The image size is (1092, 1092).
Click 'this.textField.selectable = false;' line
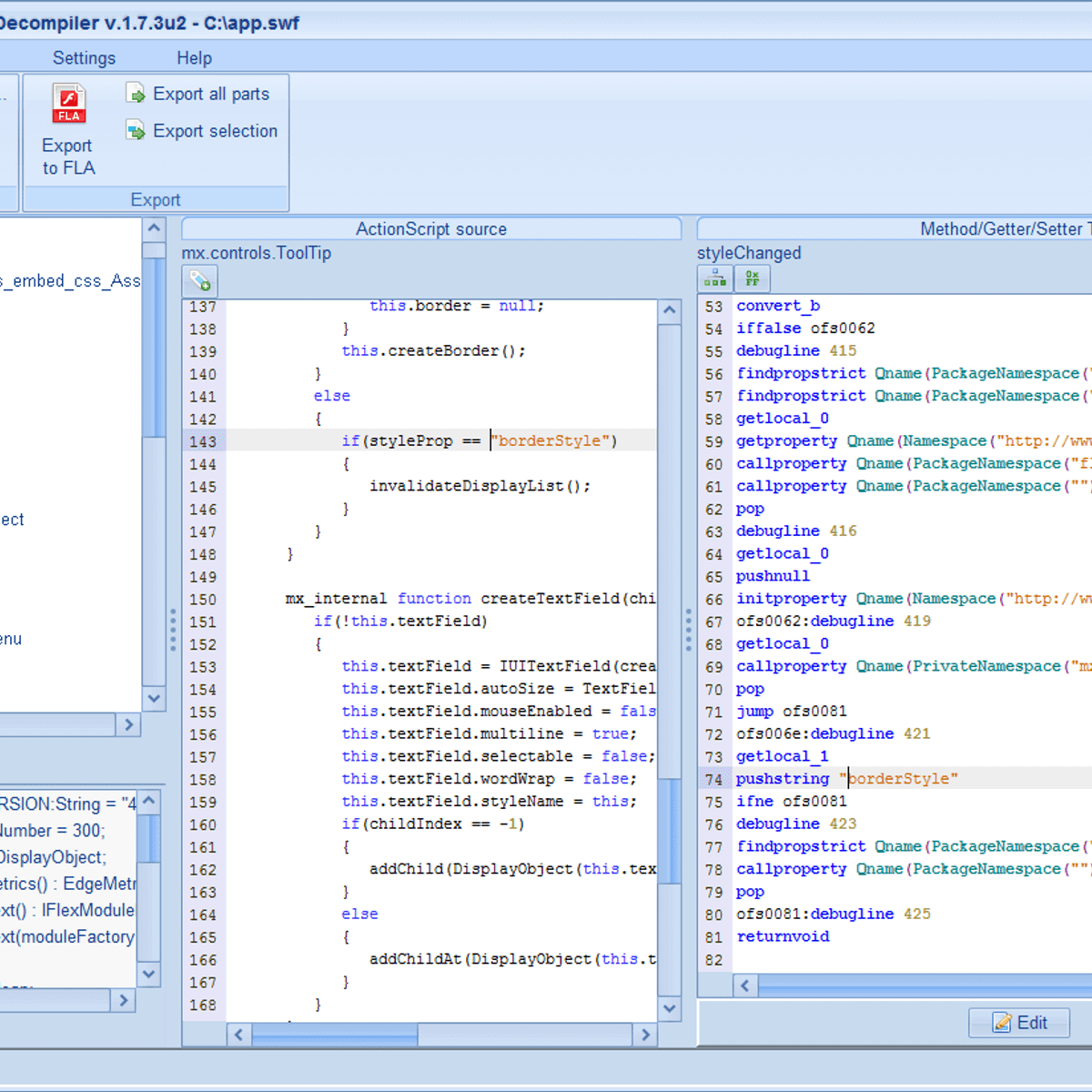pyautogui.click(x=498, y=756)
